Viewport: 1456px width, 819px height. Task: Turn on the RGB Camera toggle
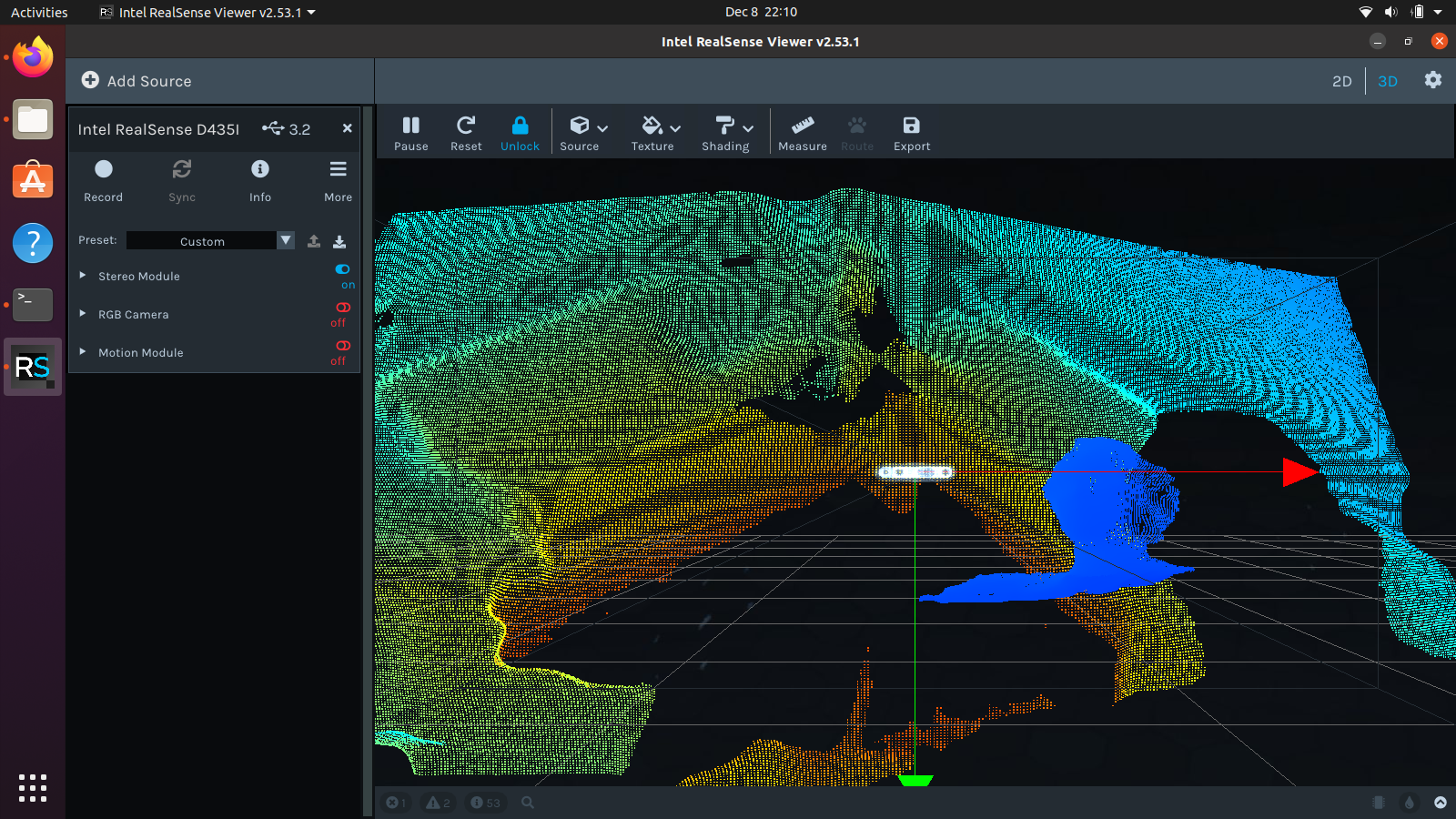pyautogui.click(x=343, y=308)
